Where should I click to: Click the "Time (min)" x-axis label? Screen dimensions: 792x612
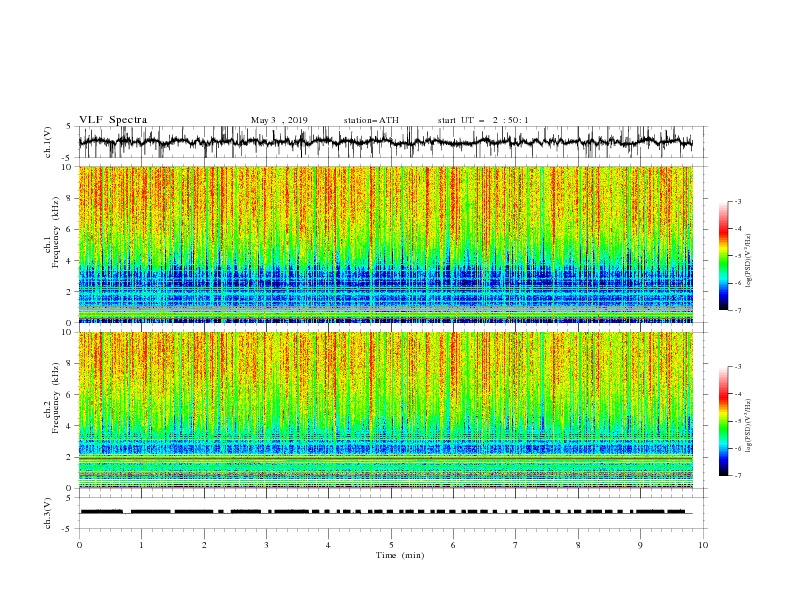400,555
